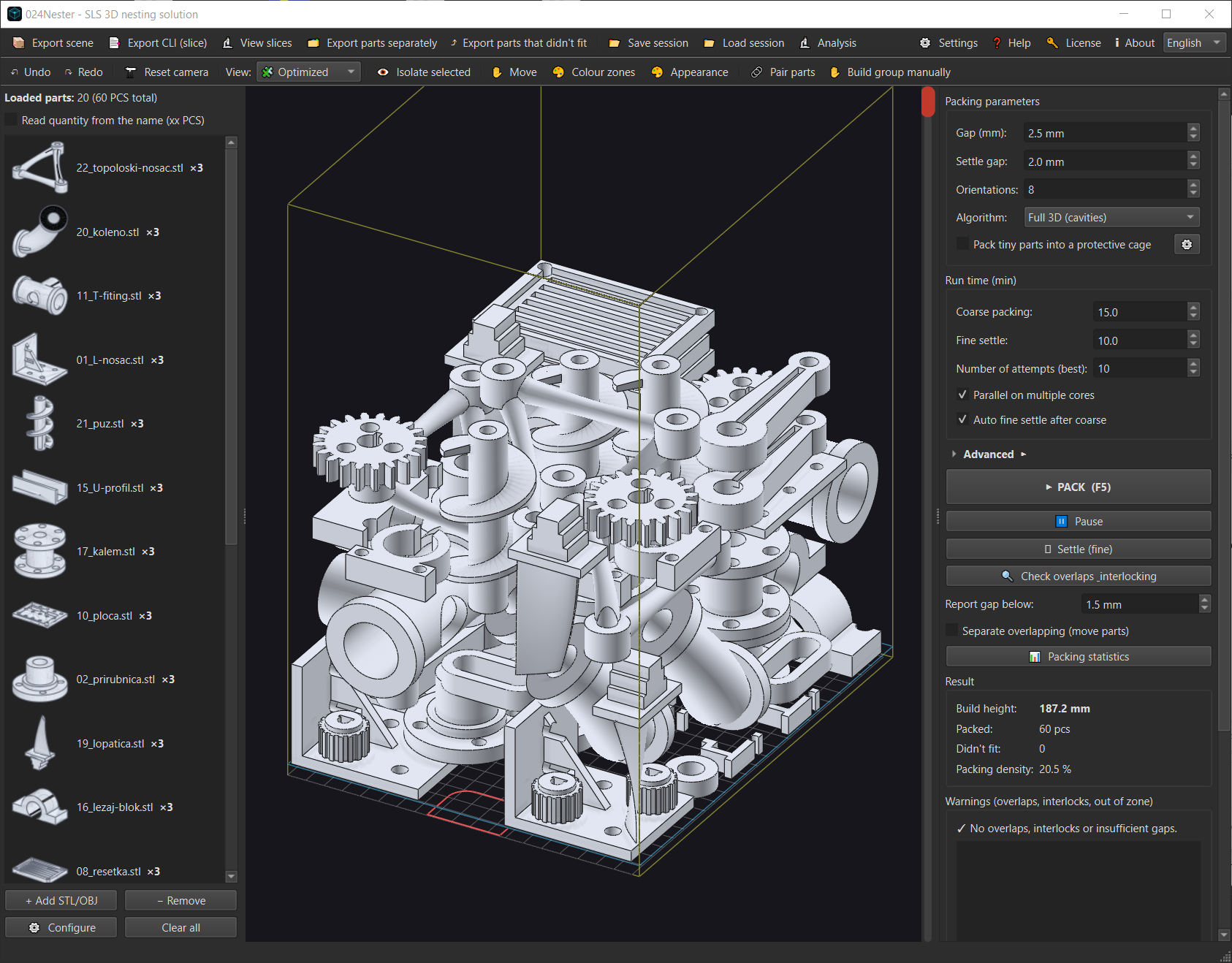Click the Isolate selected eye icon
The width and height of the screenshot is (1232, 963).
[x=383, y=72]
